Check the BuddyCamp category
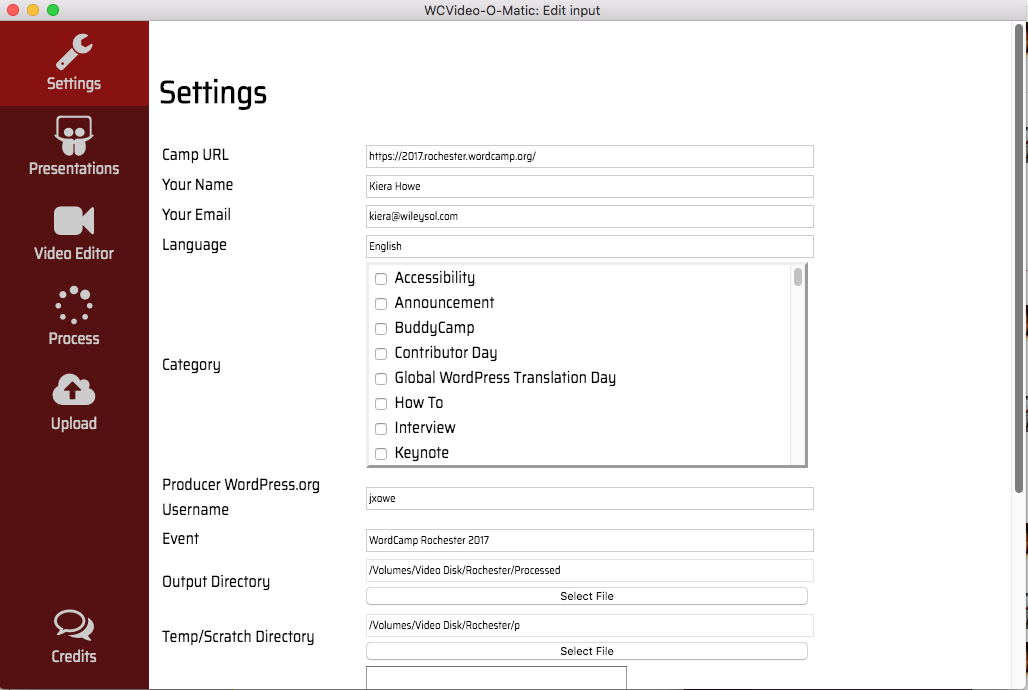 (381, 329)
